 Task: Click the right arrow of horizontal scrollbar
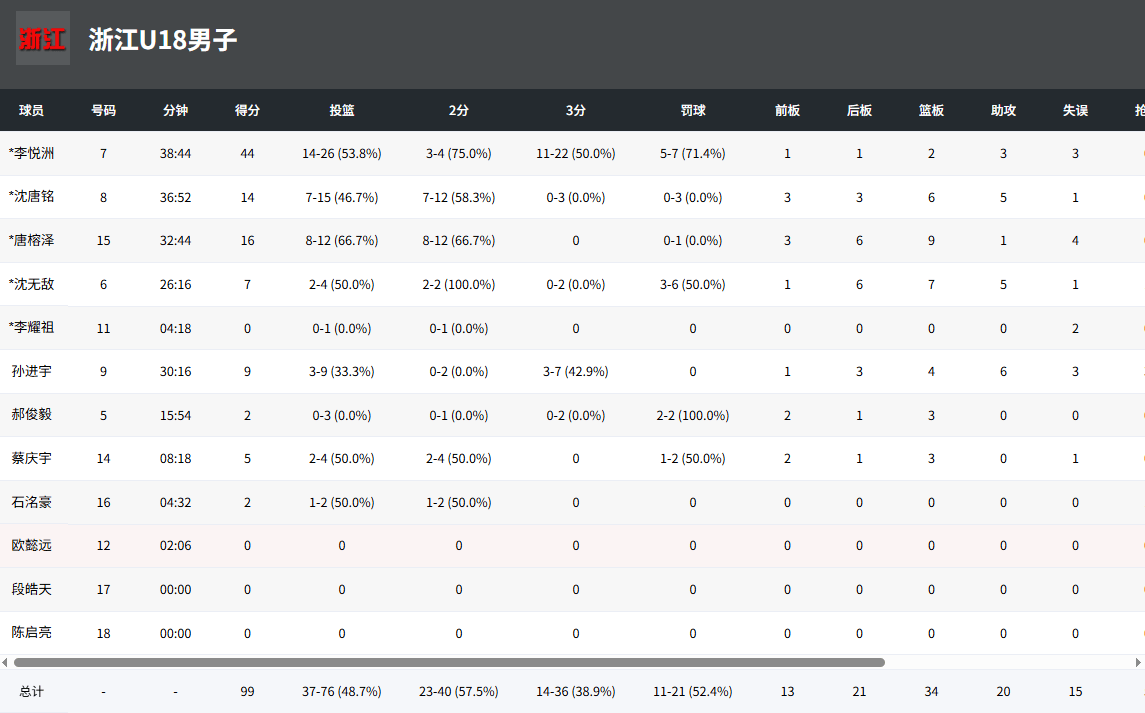pos(1138,662)
